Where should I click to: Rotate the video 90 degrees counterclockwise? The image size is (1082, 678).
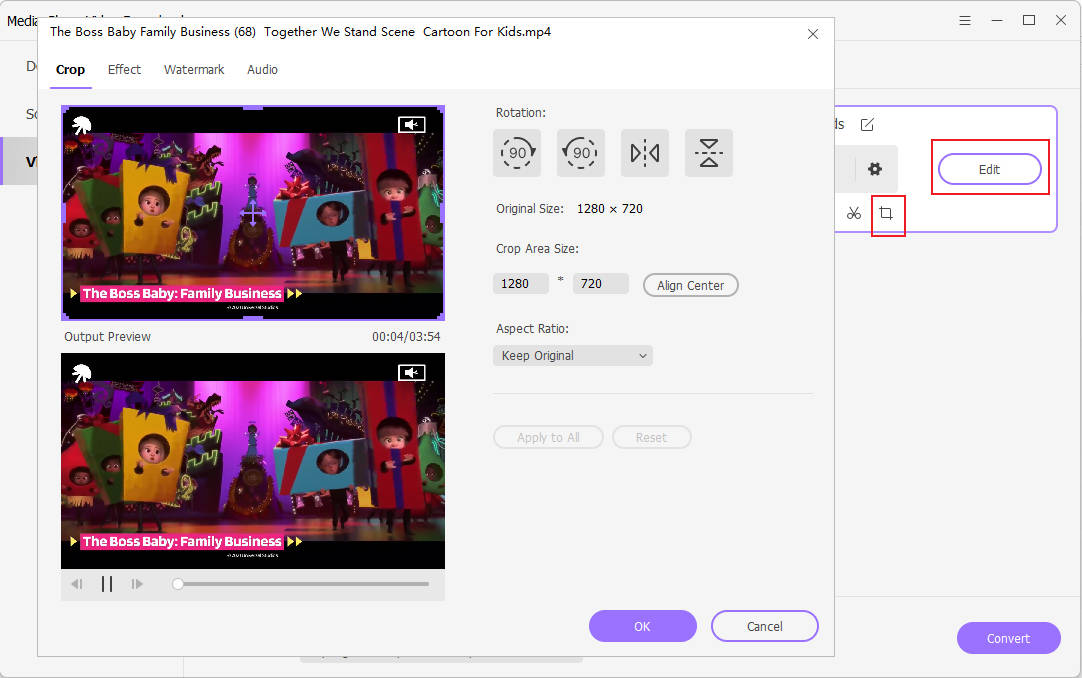[581, 152]
